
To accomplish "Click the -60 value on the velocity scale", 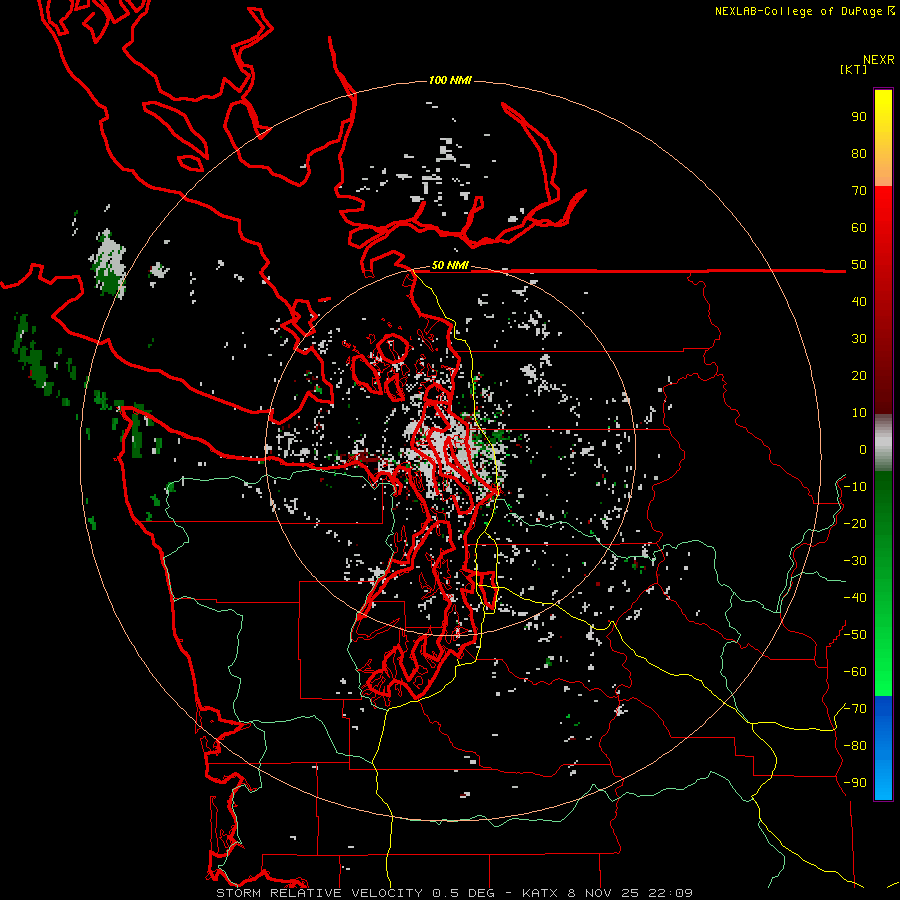I will [855, 672].
